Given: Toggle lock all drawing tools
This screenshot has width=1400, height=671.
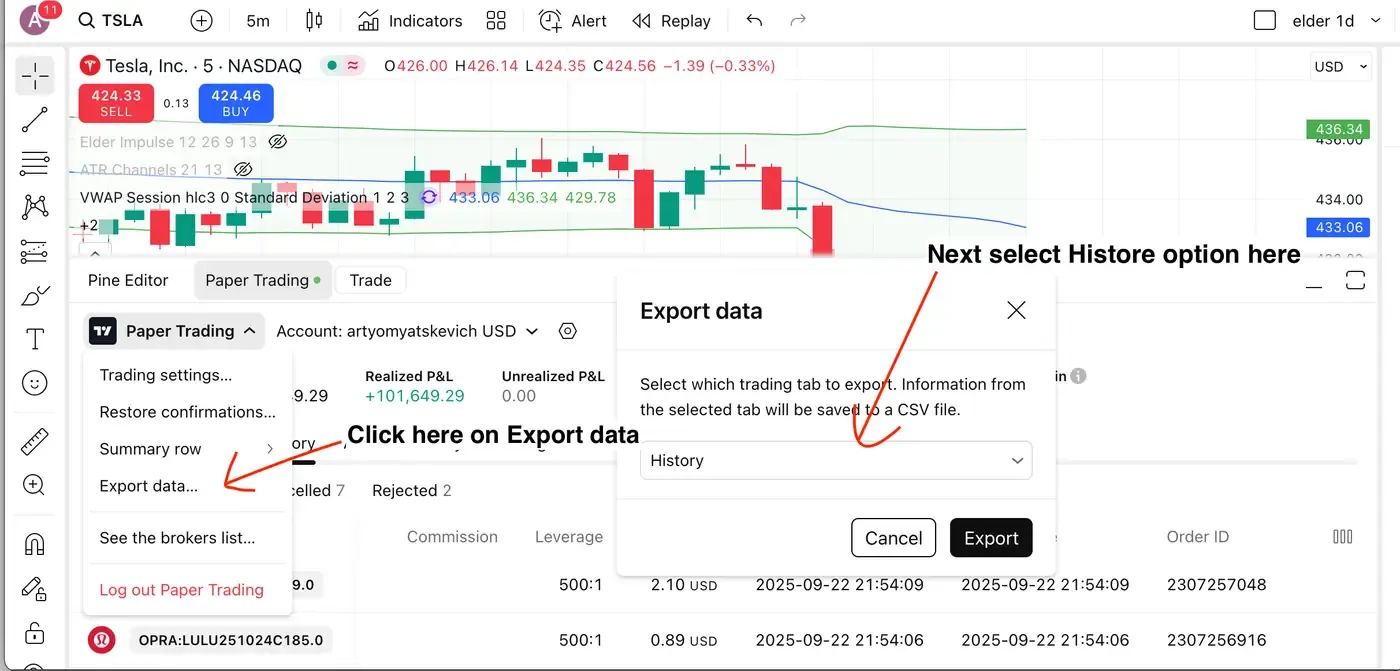Looking at the screenshot, I should (35, 632).
